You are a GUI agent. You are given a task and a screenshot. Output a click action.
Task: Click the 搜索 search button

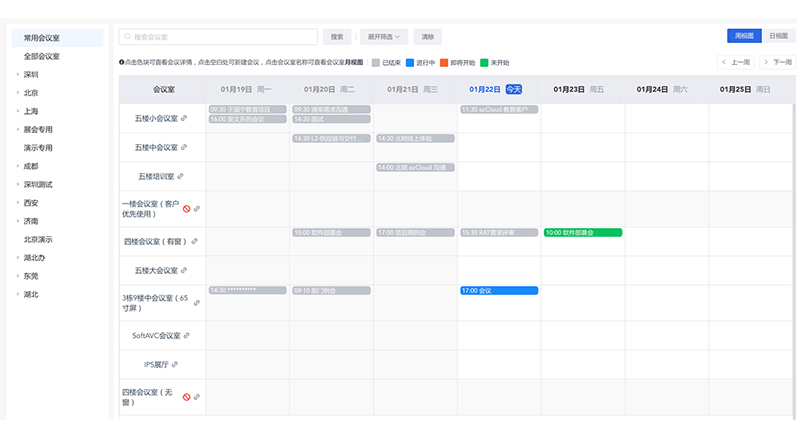click(x=338, y=37)
